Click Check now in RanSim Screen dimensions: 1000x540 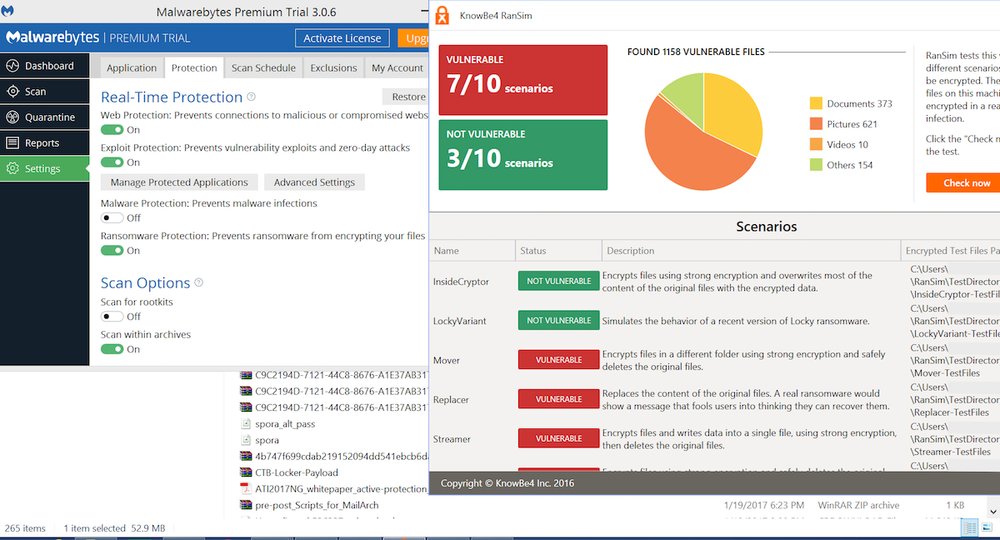click(963, 182)
